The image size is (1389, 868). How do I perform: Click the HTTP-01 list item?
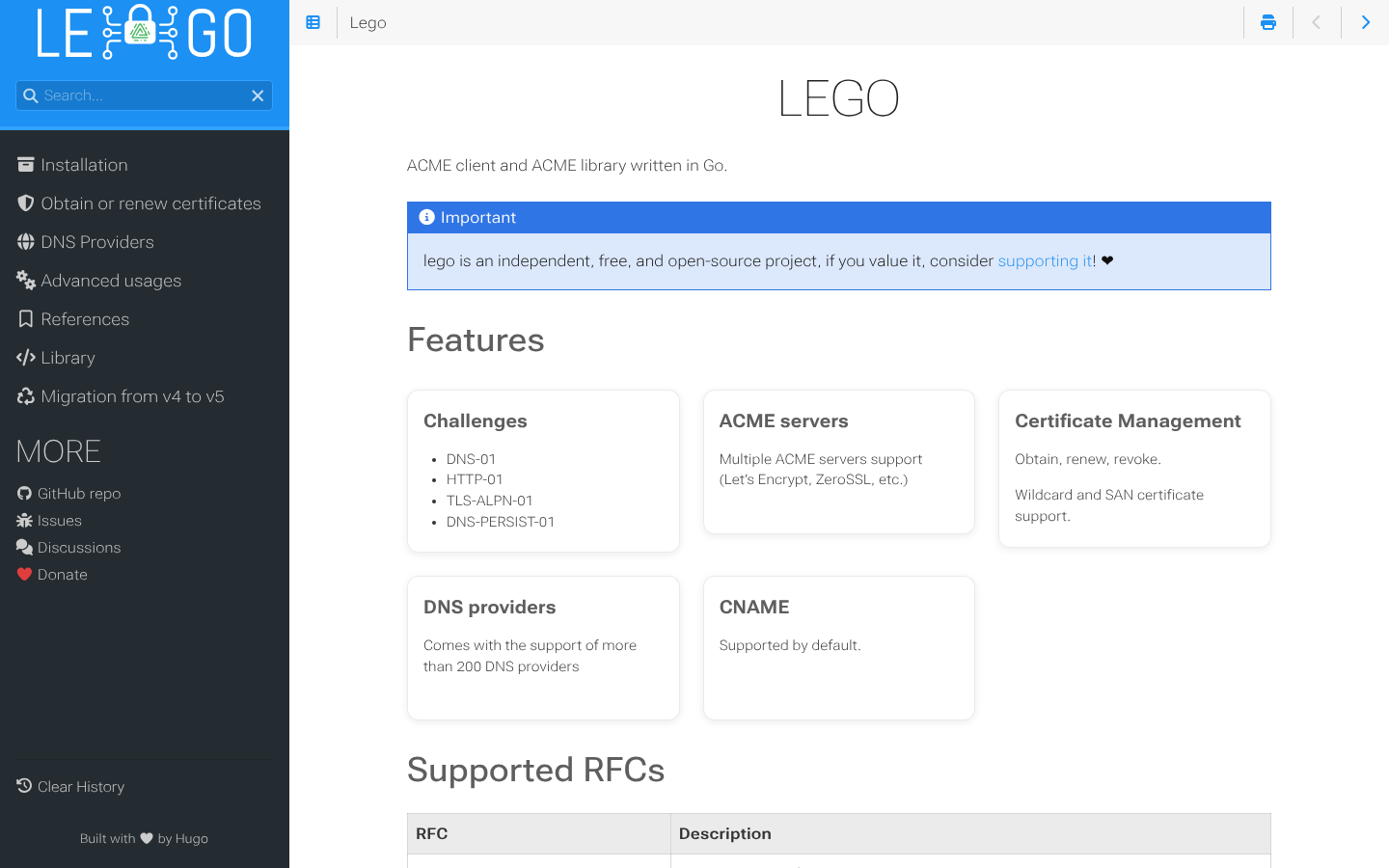(x=475, y=479)
